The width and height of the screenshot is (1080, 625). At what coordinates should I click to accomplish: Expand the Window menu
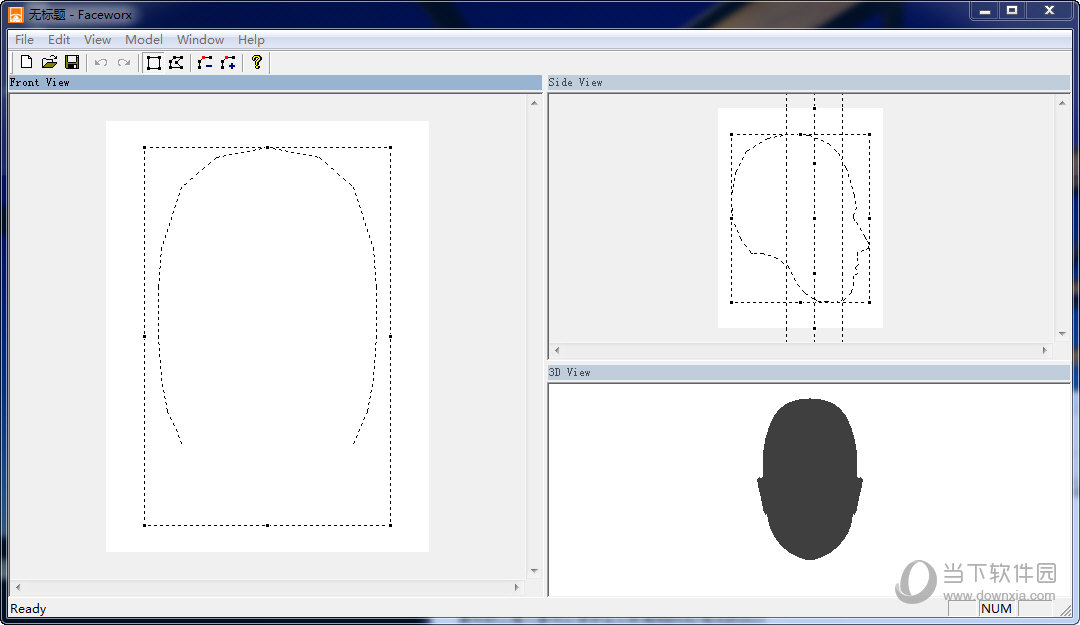[200, 40]
